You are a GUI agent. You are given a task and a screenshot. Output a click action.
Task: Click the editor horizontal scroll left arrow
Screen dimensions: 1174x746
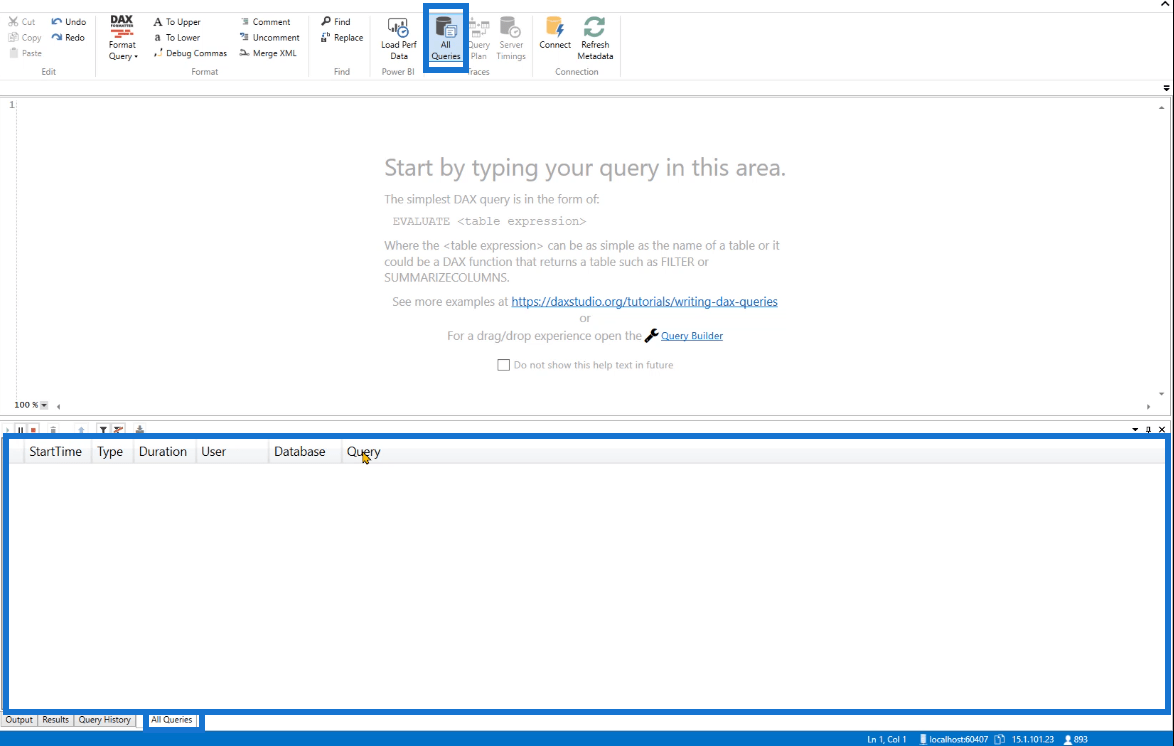(58, 406)
